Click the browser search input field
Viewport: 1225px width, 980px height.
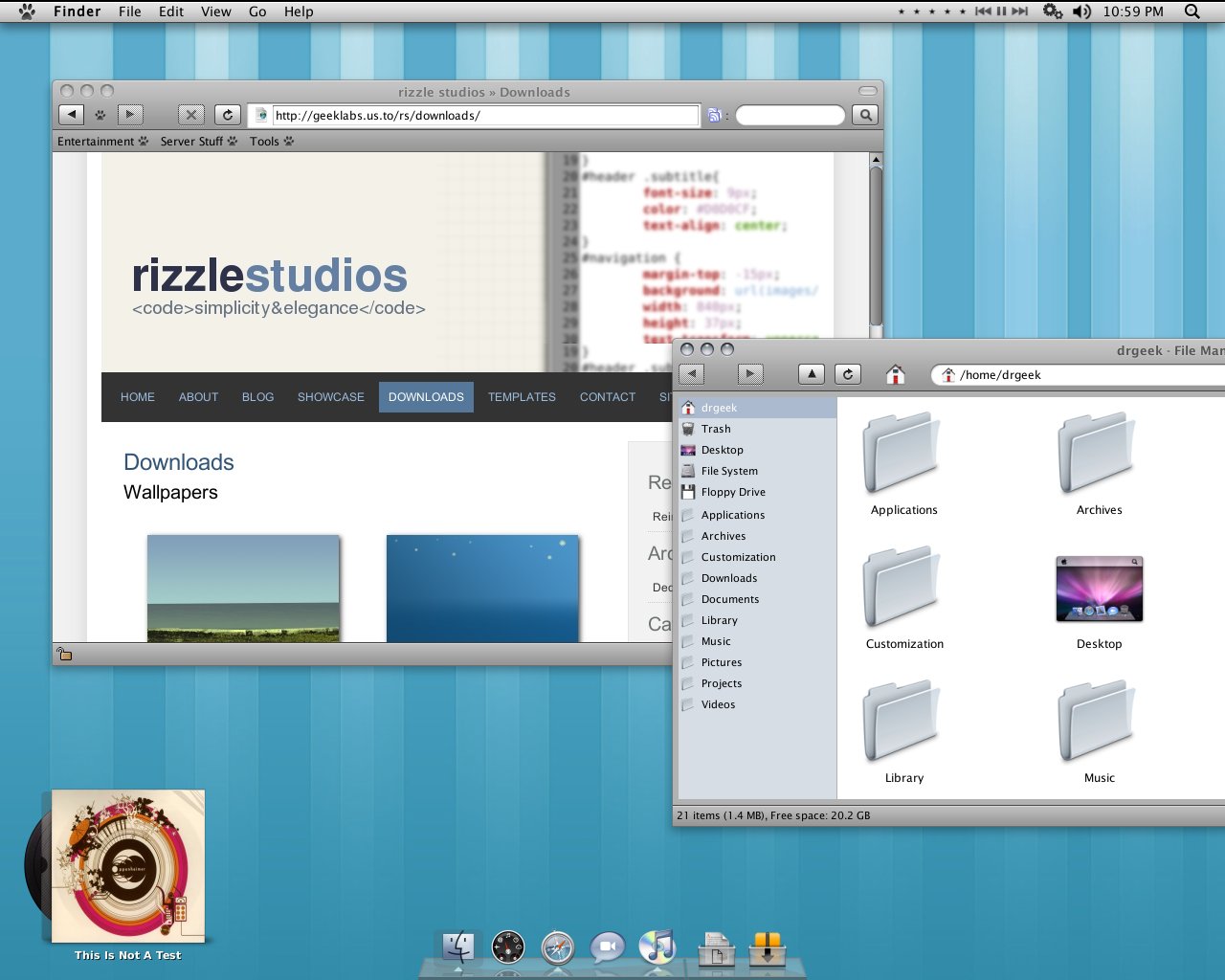791,115
